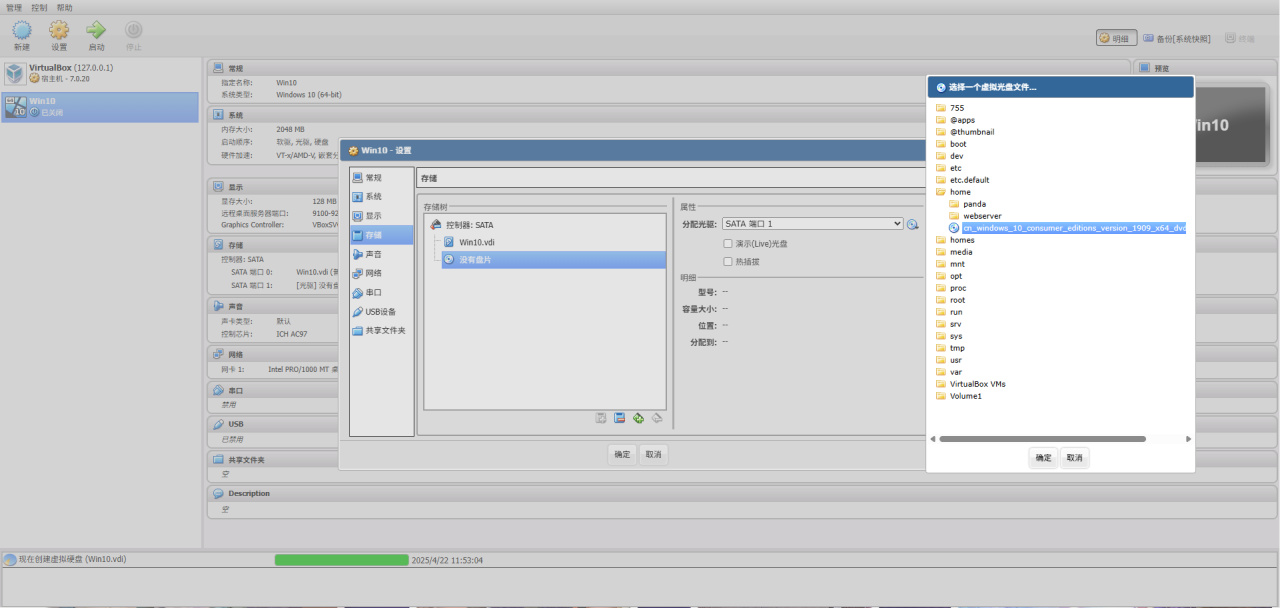Click 确定 in the disc file chooser
Viewport: 1280px width, 608px height.
1043,457
